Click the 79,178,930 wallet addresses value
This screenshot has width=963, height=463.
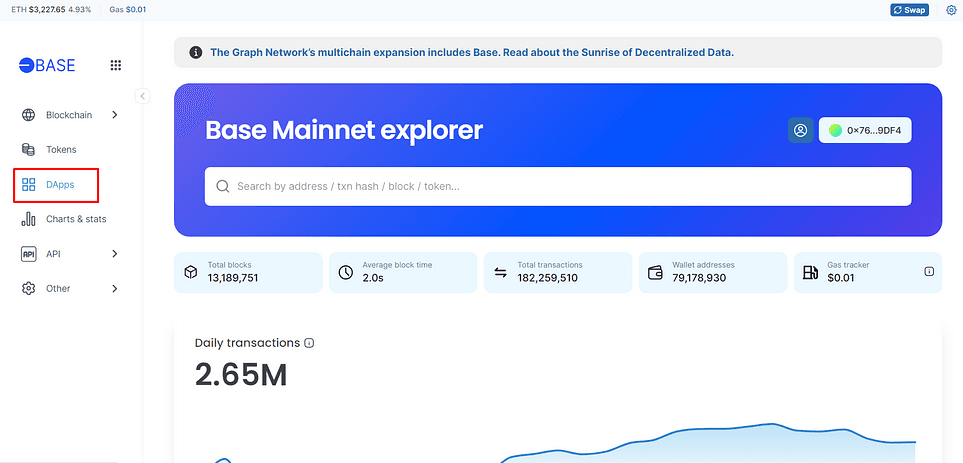click(x=699, y=278)
